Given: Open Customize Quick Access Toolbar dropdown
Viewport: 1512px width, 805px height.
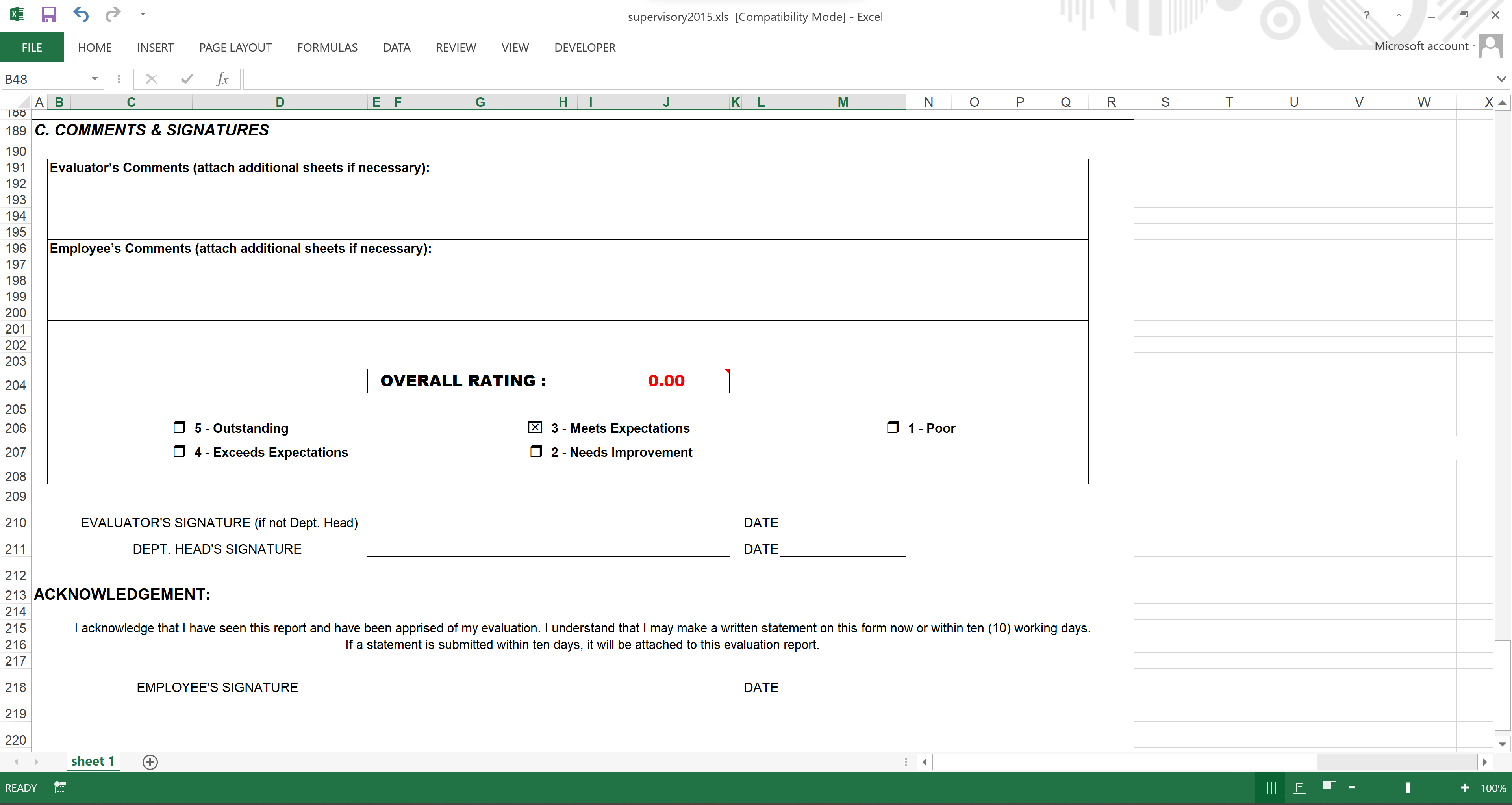Looking at the screenshot, I should [143, 14].
